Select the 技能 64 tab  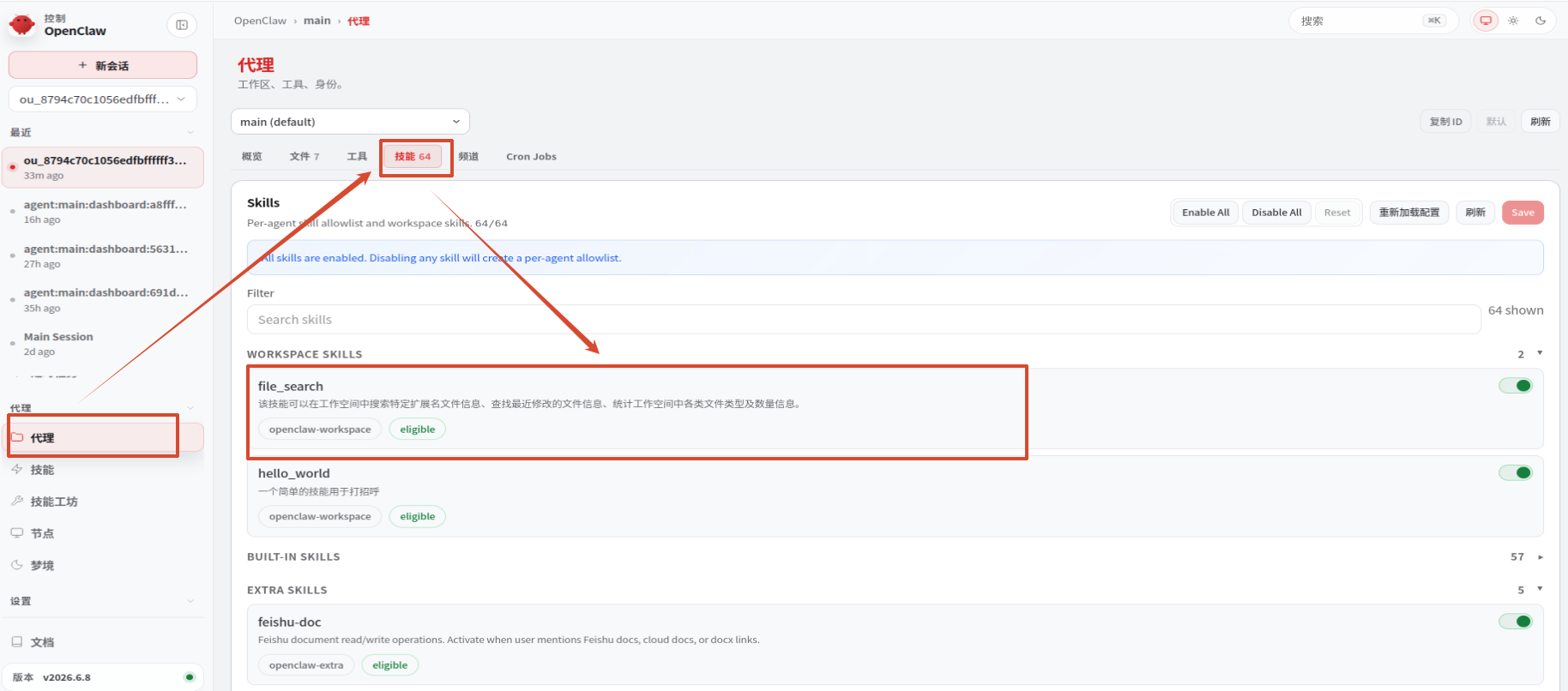tap(413, 157)
